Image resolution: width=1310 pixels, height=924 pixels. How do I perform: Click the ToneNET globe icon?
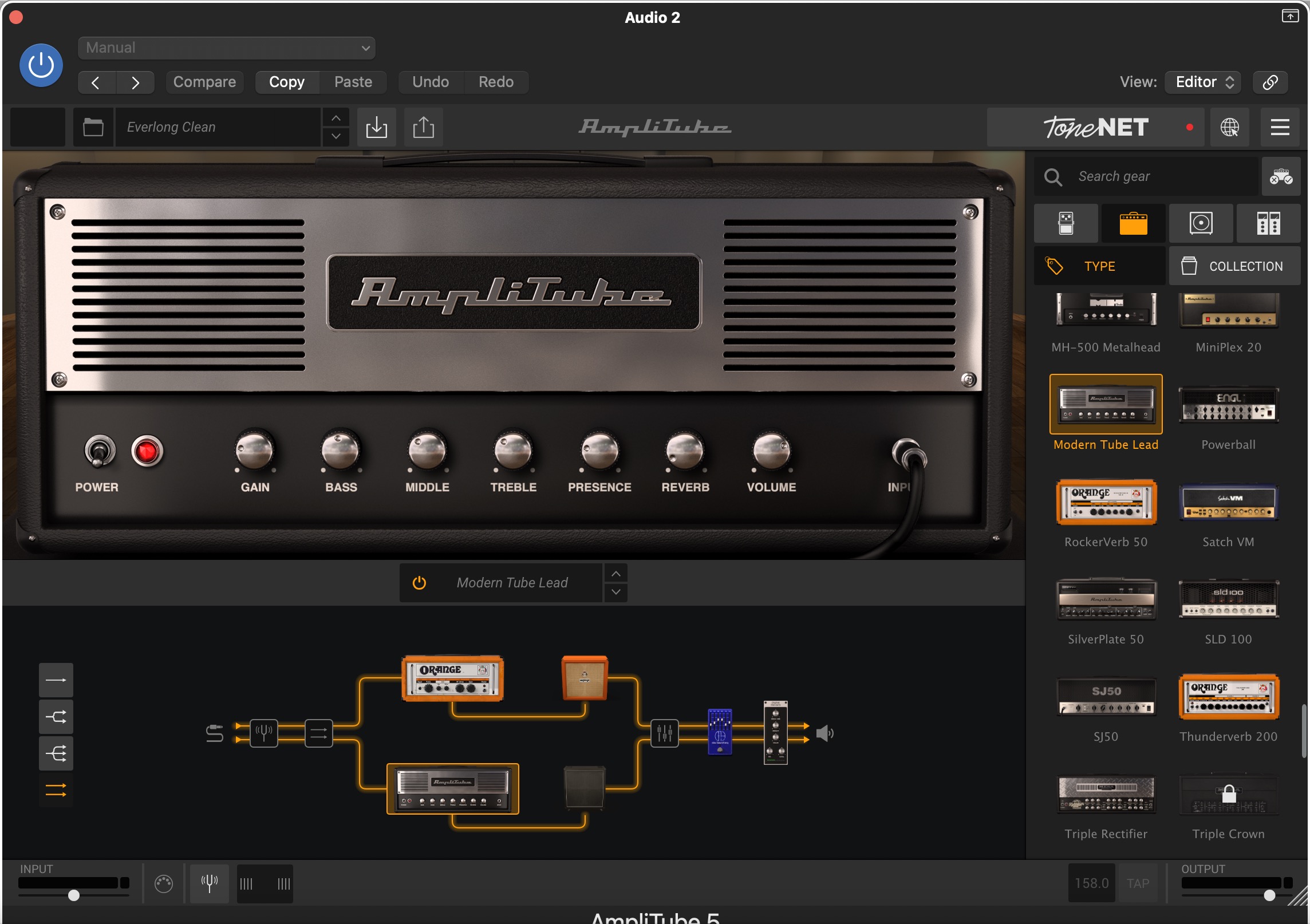pyautogui.click(x=1229, y=127)
